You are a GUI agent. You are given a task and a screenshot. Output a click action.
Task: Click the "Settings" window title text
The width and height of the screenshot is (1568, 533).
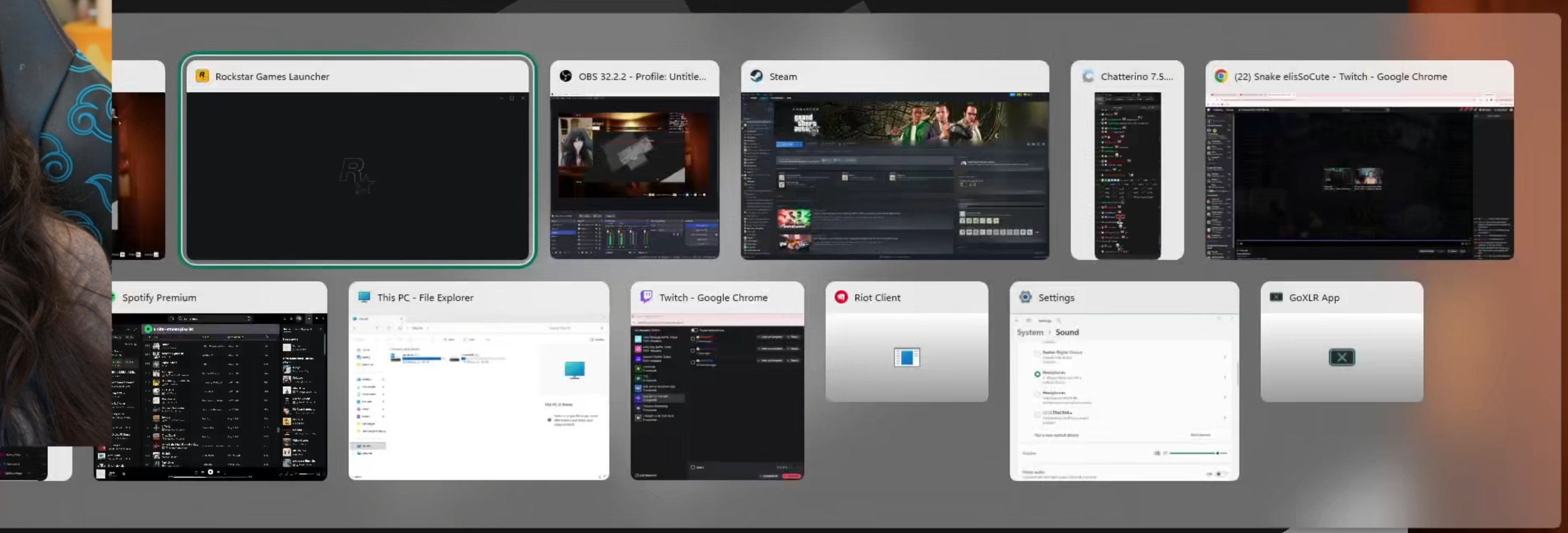(1056, 297)
